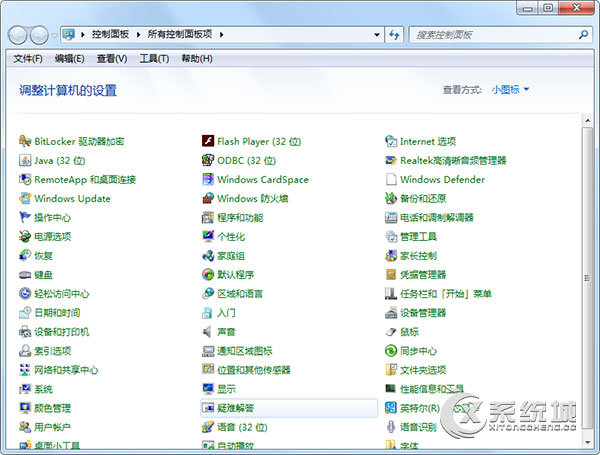Open the 通知区域图标 item
Screen dimensions: 600x455
[237, 351]
